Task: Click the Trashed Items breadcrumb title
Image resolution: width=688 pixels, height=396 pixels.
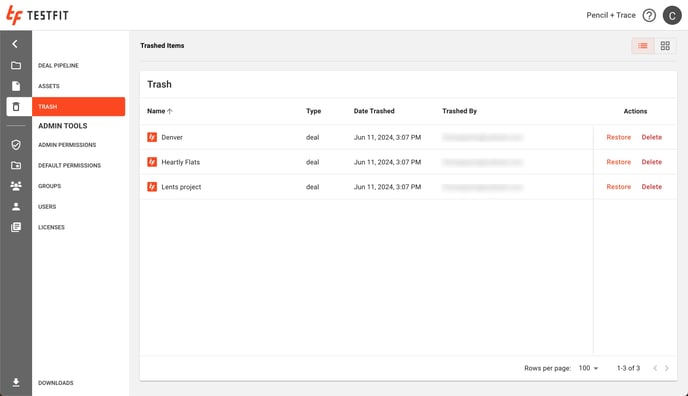Action: (x=162, y=46)
